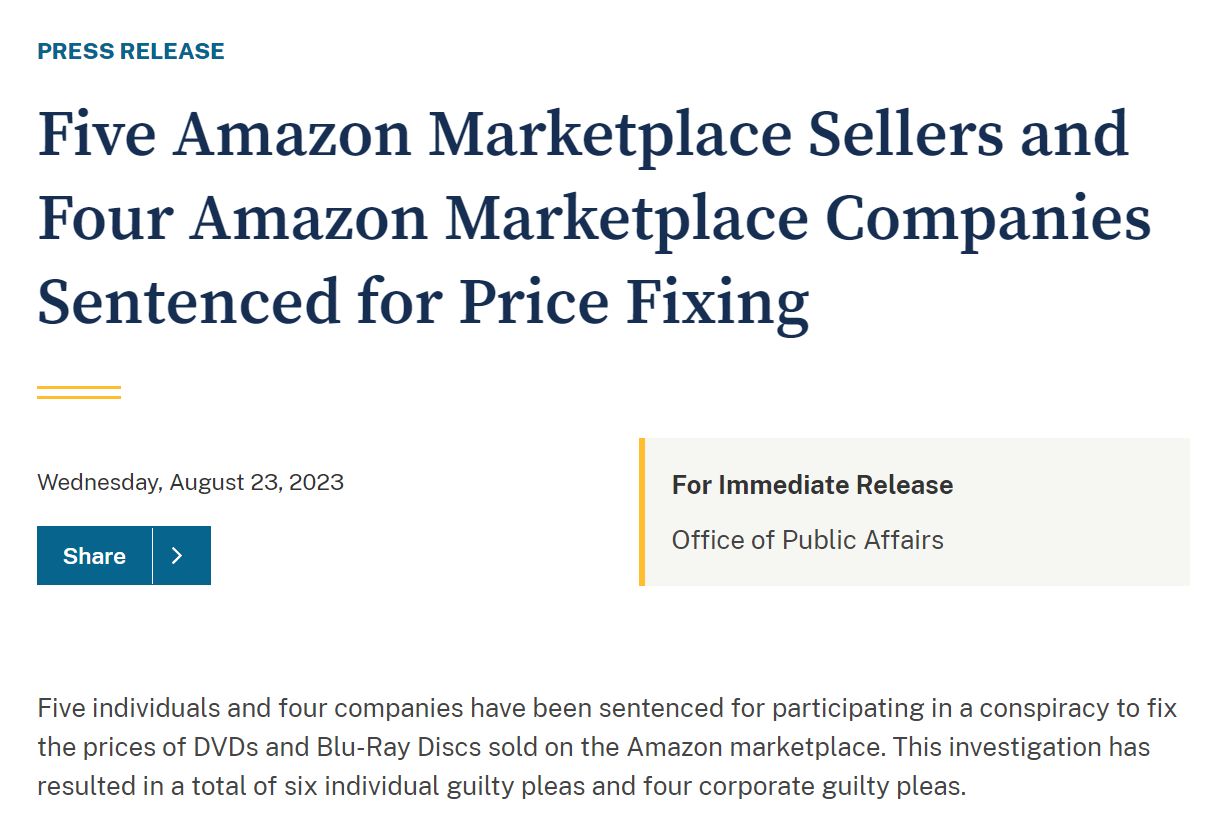Click the Share button
This screenshot has height=824, width=1218.
(x=95, y=555)
